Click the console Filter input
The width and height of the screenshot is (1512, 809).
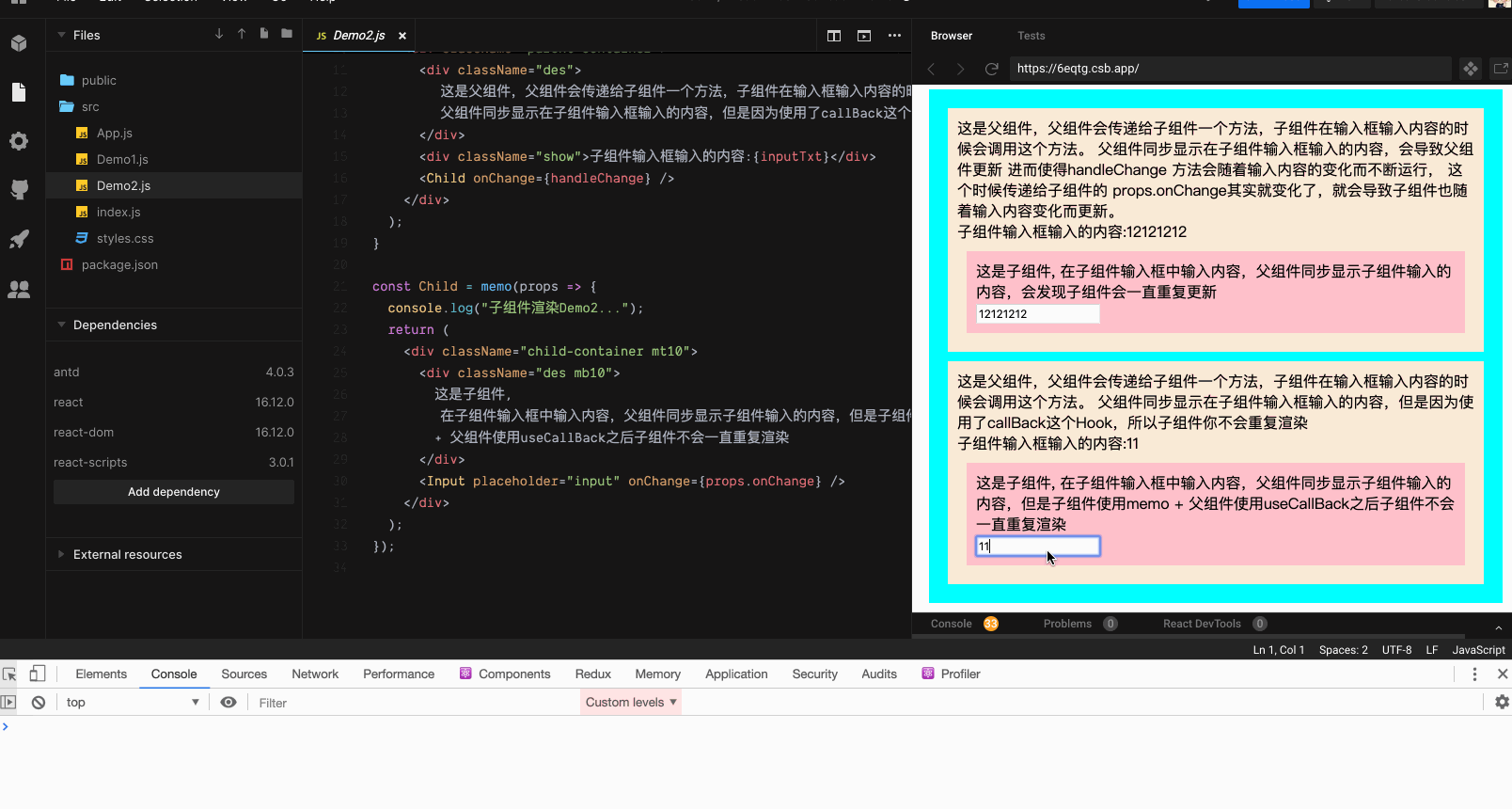(414, 703)
